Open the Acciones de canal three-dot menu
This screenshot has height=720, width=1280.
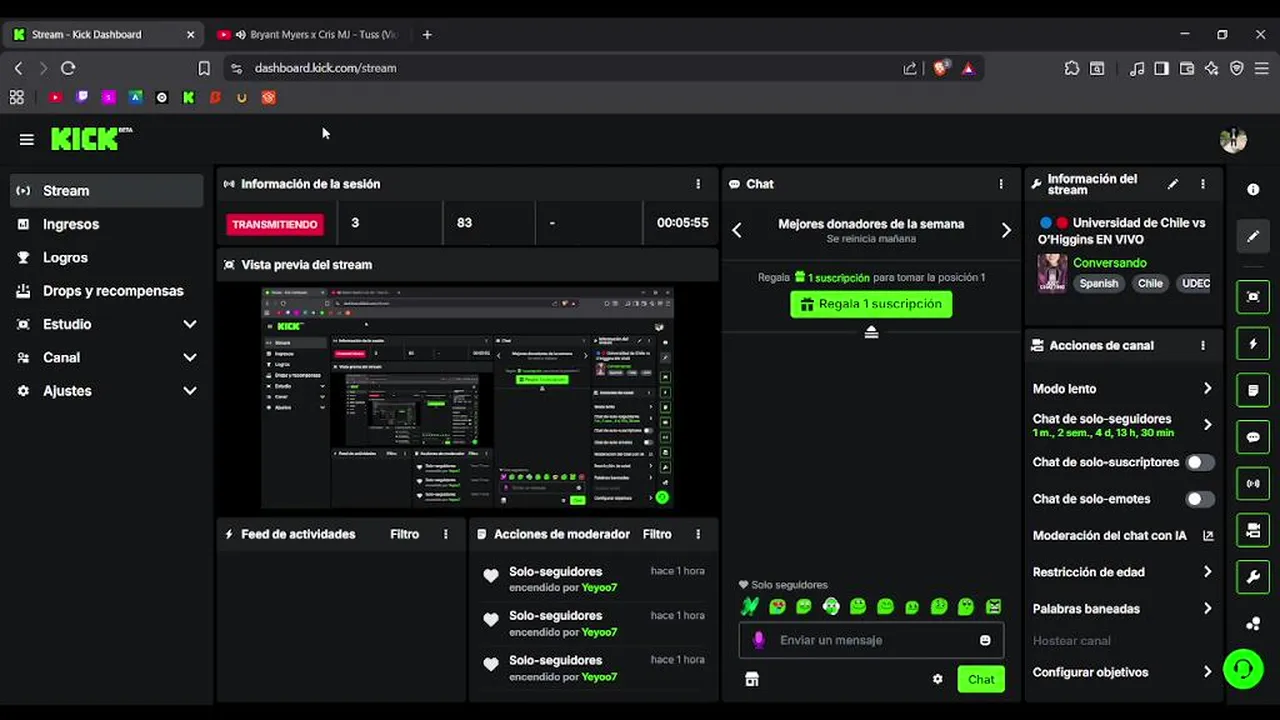[1202, 345]
